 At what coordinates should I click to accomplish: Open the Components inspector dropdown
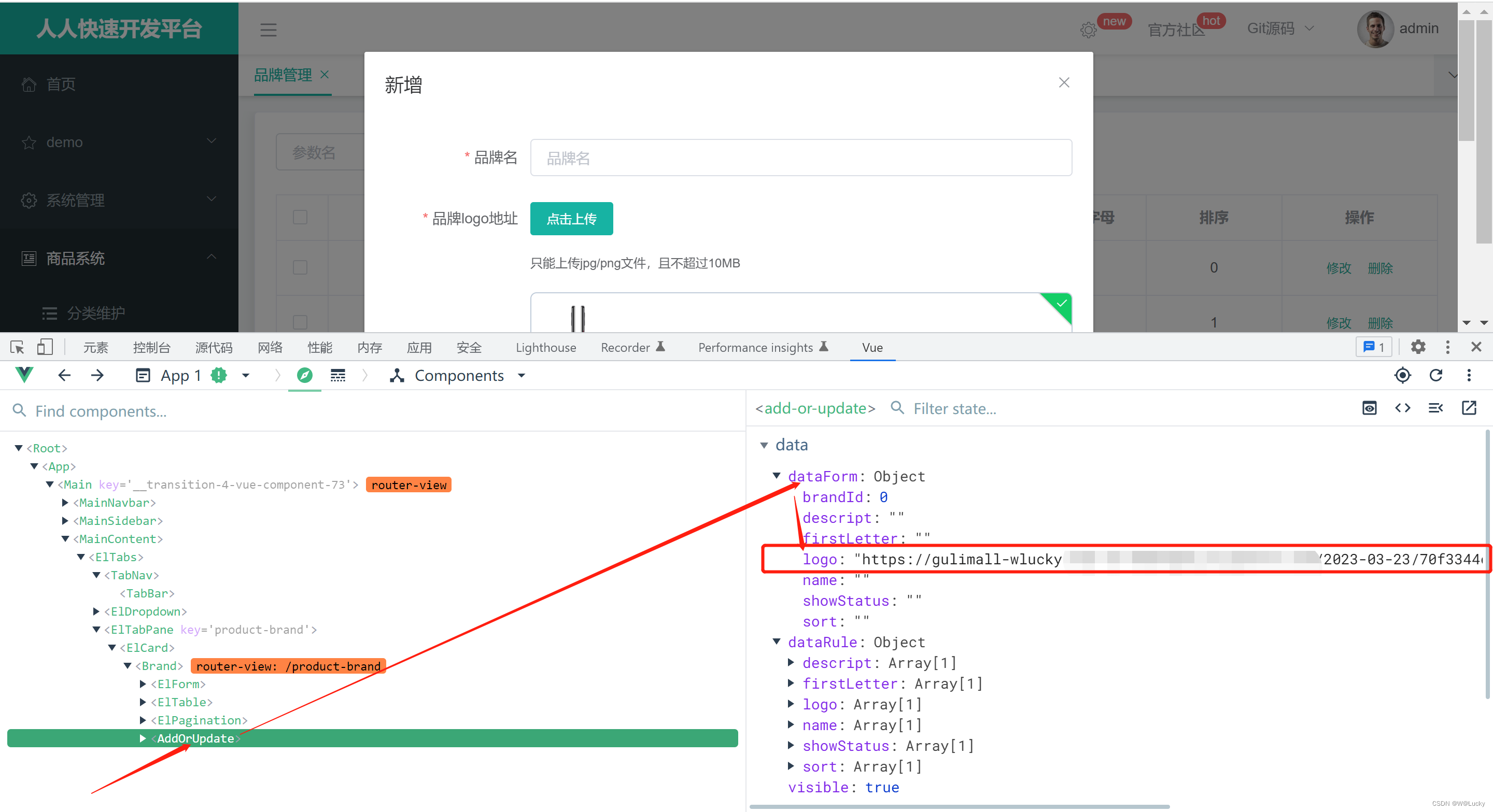point(458,376)
